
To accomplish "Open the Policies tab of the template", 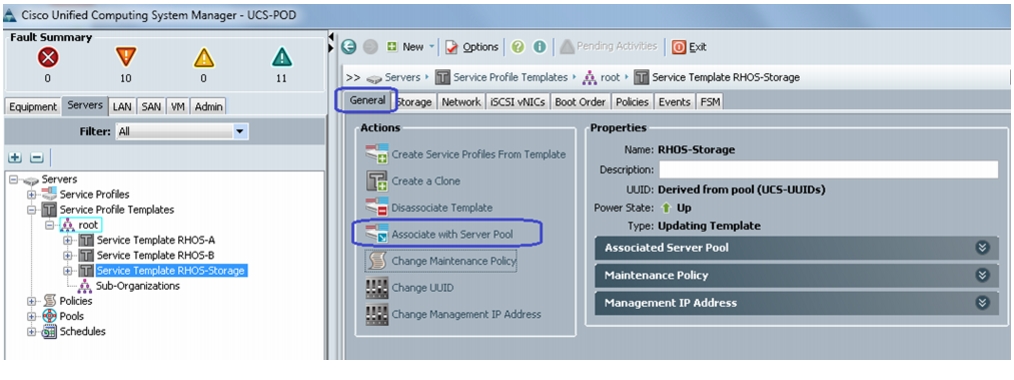I will 632,101.
